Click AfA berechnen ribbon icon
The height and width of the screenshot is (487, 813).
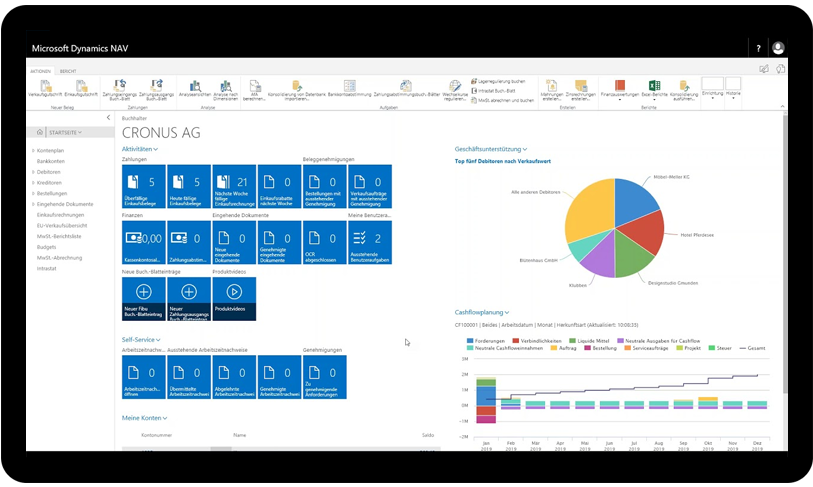[x=255, y=90]
